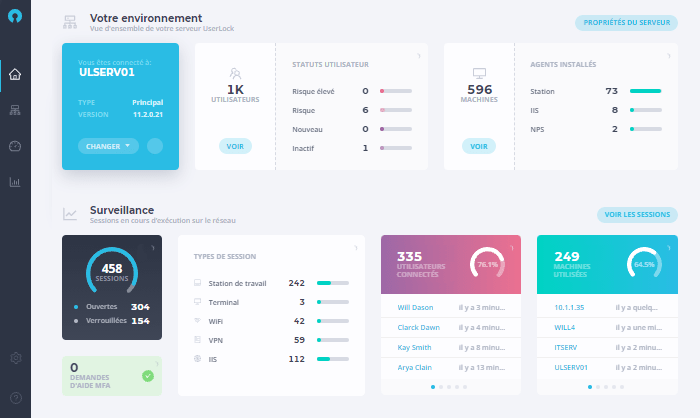Click the UserLock logo in the sidebar
This screenshot has width=700, height=418.
(x=15, y=17)
